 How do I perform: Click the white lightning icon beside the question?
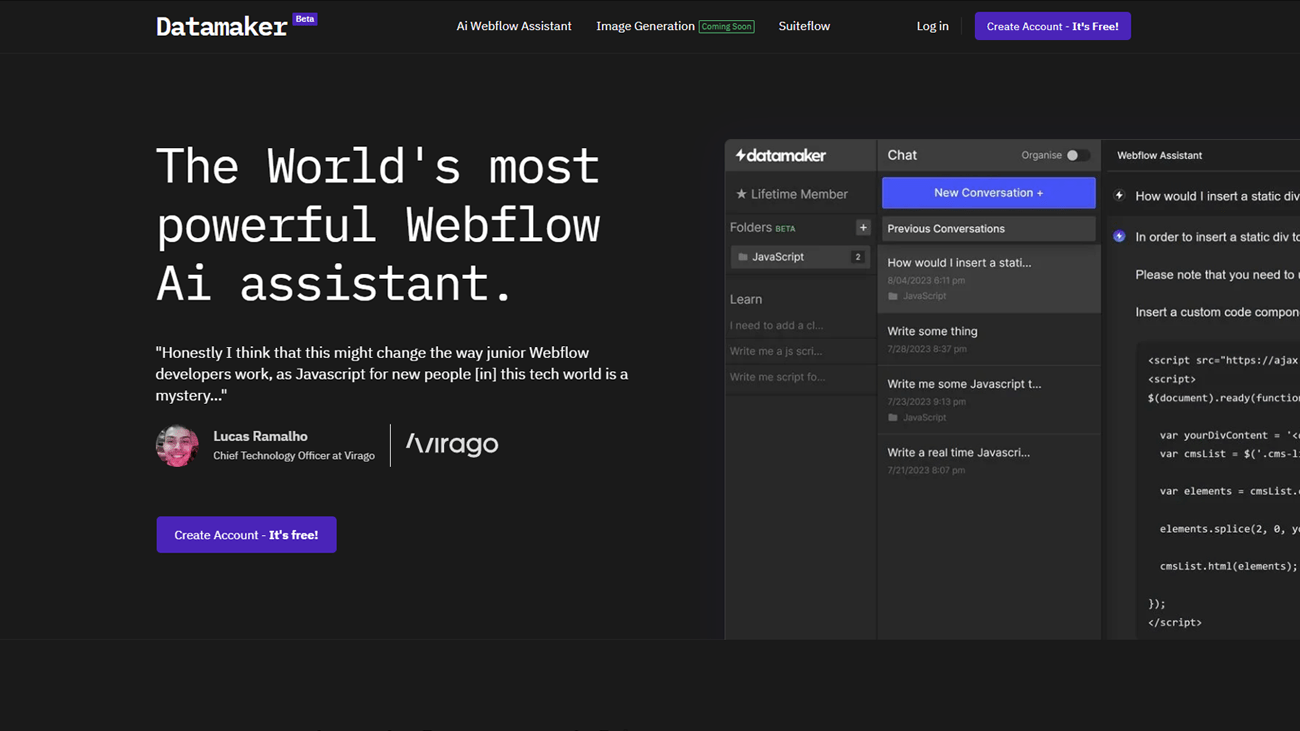pyautogui.click(x=1119, y=196)
